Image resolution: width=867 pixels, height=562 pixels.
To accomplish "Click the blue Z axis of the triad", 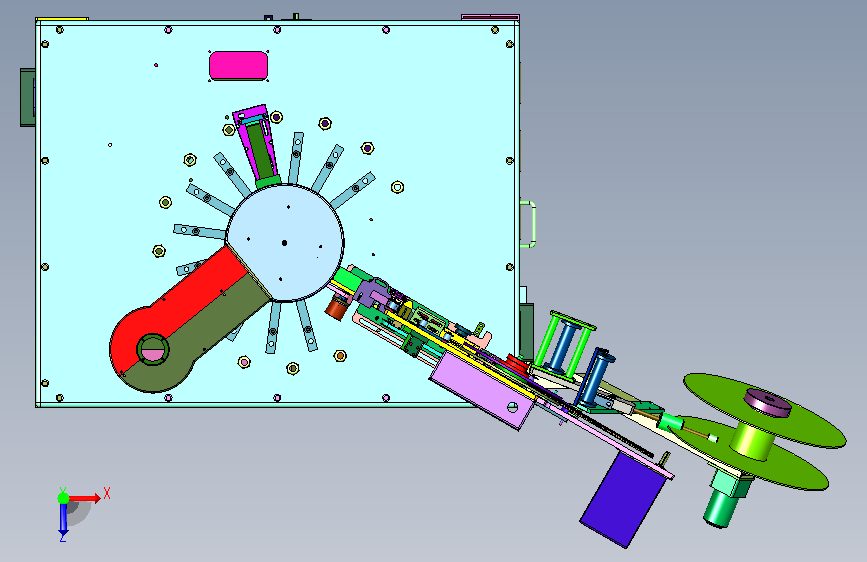I will (63, 519).
